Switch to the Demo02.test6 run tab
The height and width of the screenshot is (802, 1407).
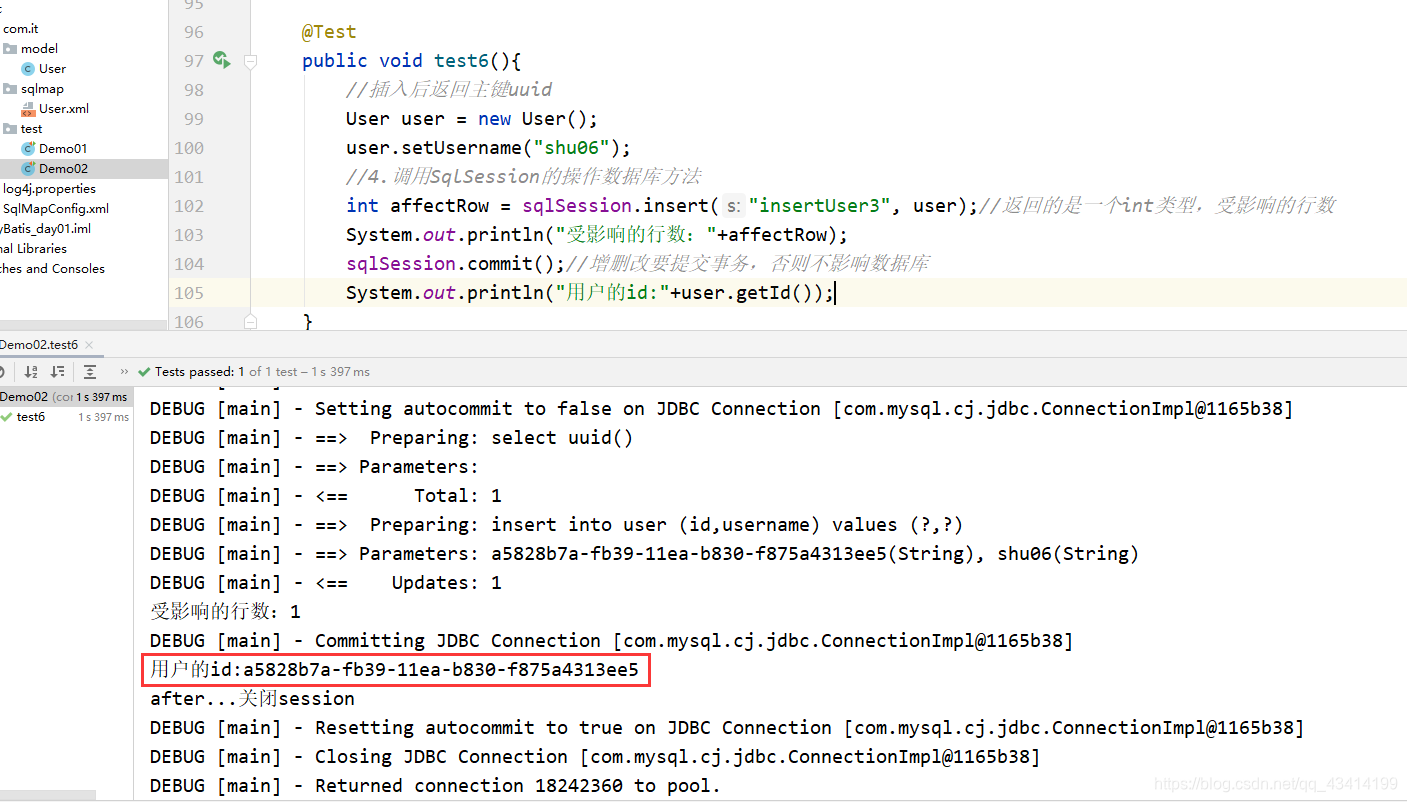point(38,345)
